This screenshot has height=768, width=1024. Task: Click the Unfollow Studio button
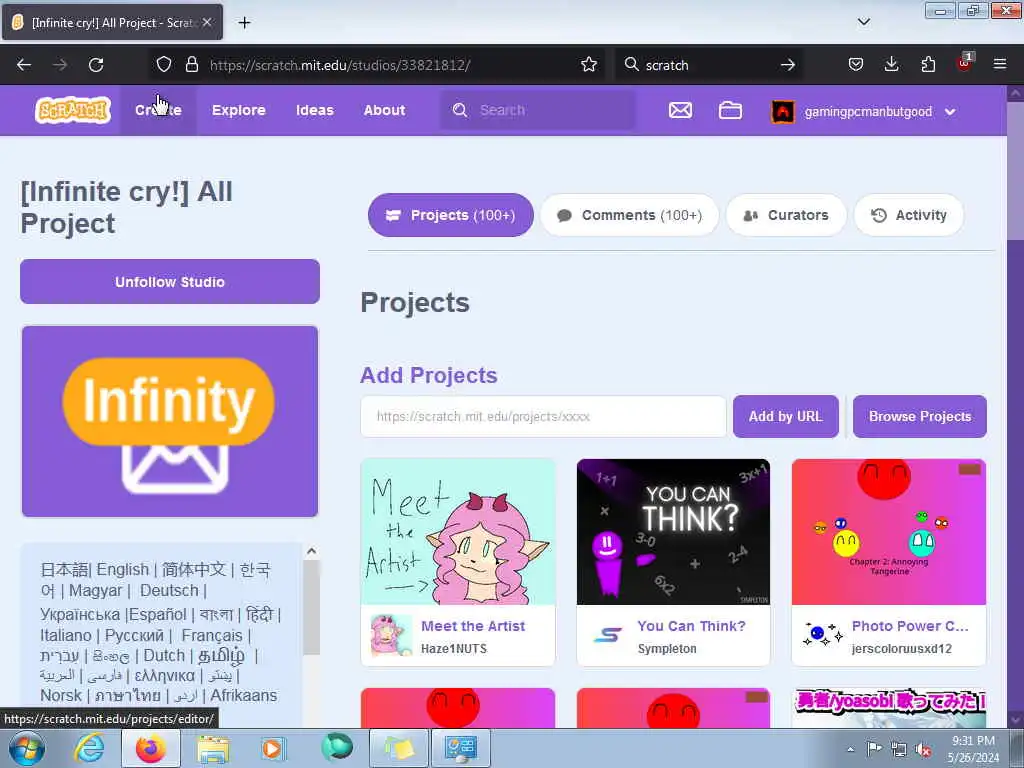pyautogui.click(x=170, y=281)
